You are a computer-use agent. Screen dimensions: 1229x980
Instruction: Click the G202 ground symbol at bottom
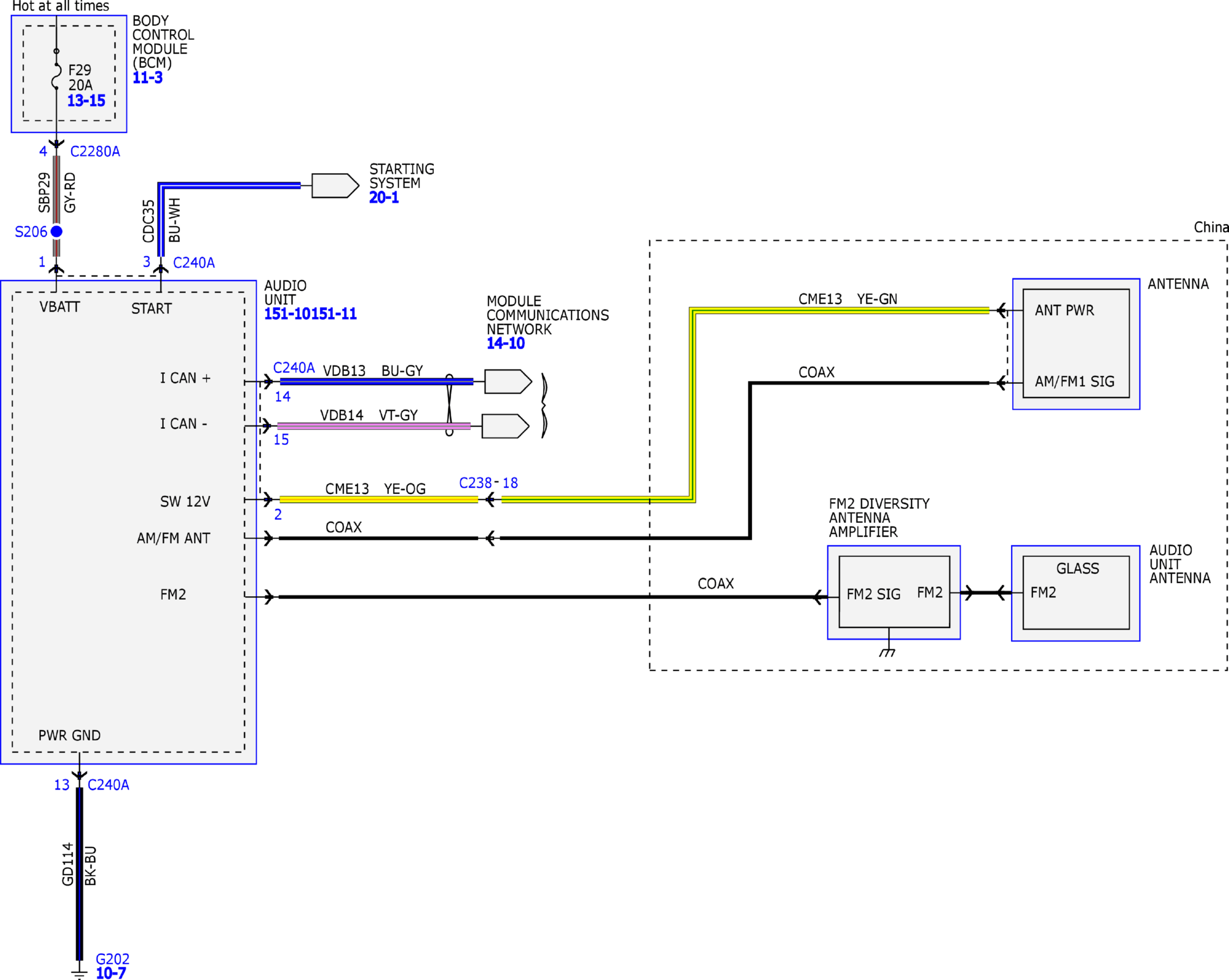coord(79,972)
